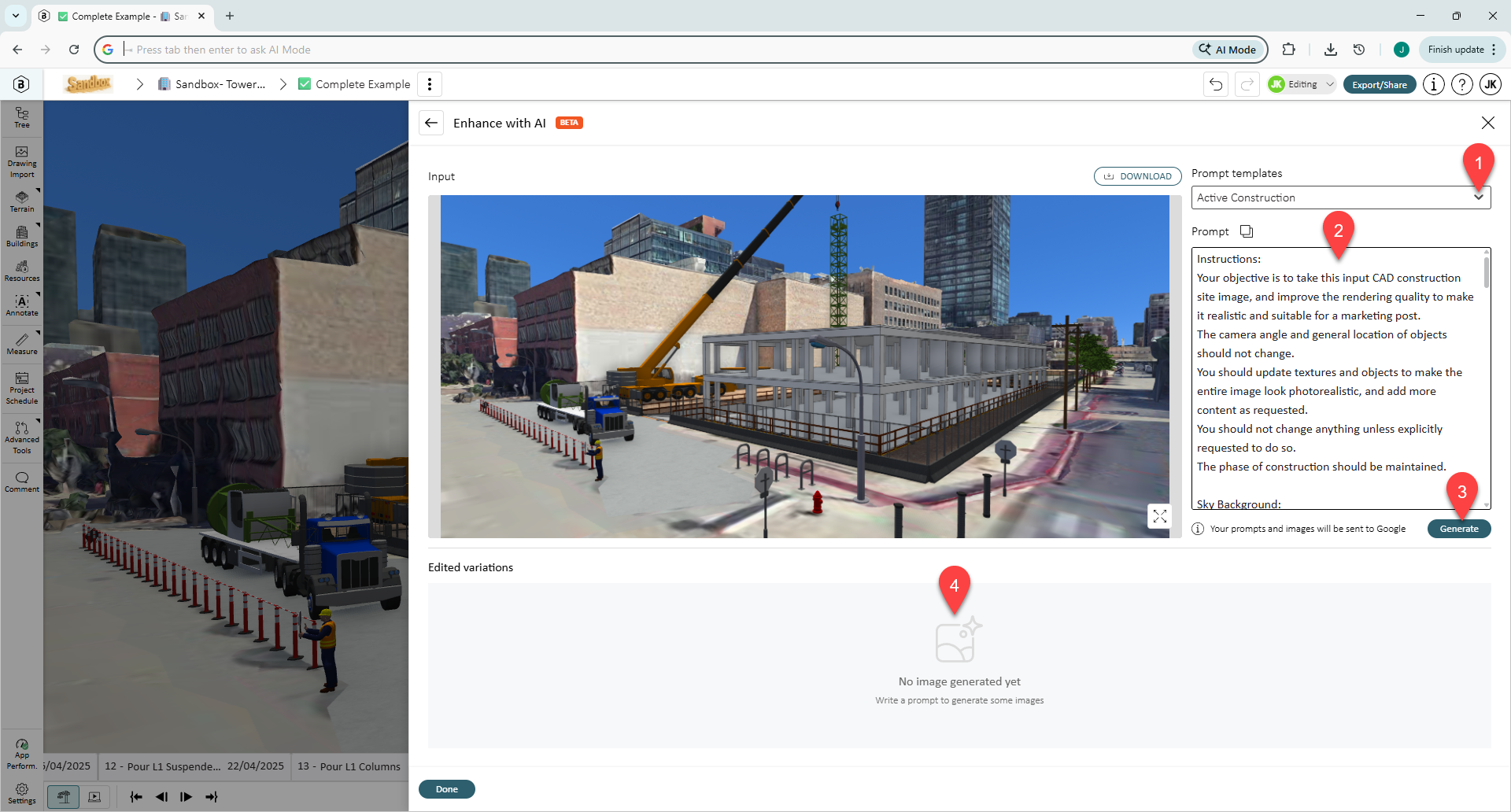This screenshot has width=1511, height=812.
Task: Select timeline task 13 - Pour L1 Columns
Action: pos(349,766)
